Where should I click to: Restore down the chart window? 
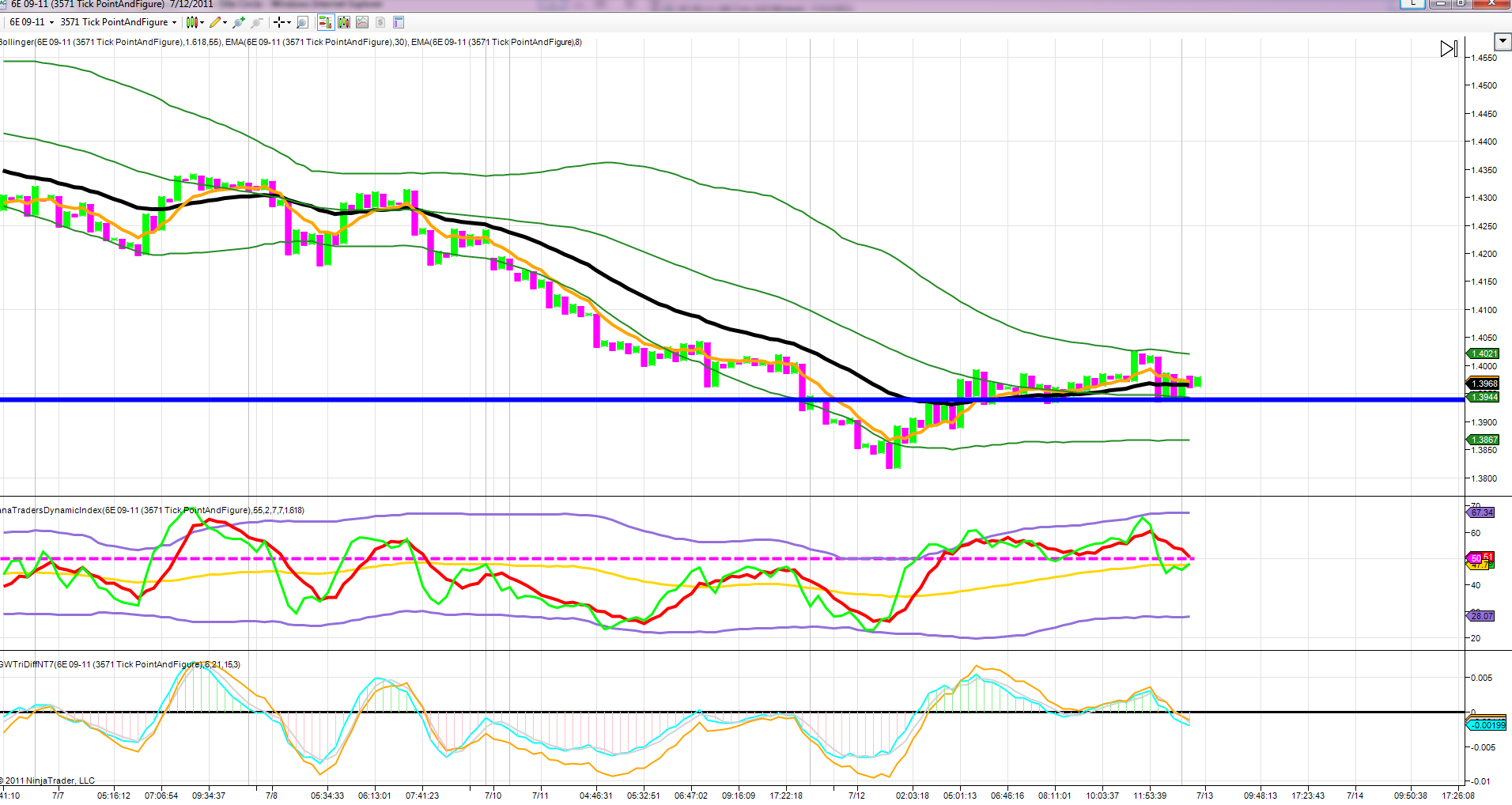click(1461, 4)
